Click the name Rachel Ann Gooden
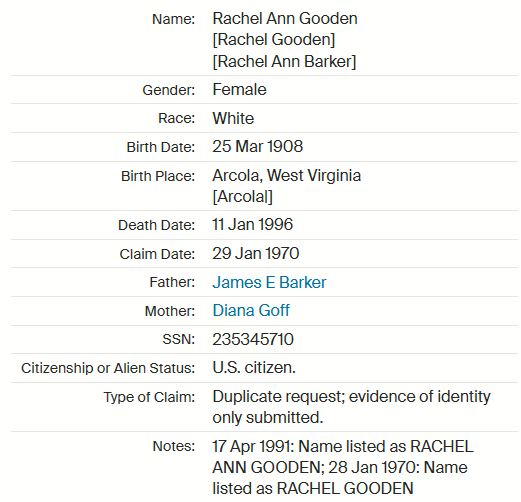Image resolution: width=521 pixels, height=502 pixels. (x=285, y=18)
